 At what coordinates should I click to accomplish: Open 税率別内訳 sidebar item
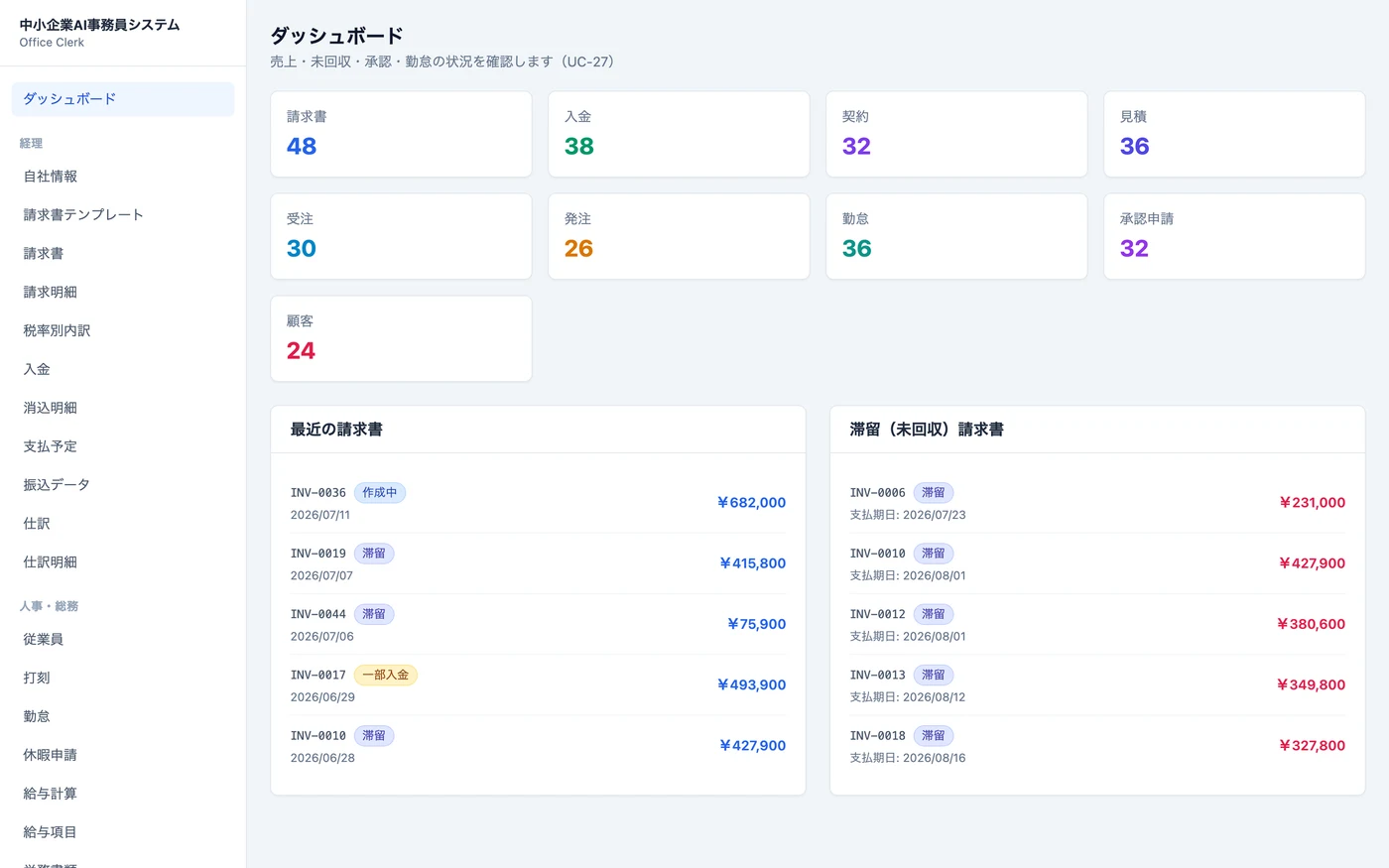click(x=123, y=331)
